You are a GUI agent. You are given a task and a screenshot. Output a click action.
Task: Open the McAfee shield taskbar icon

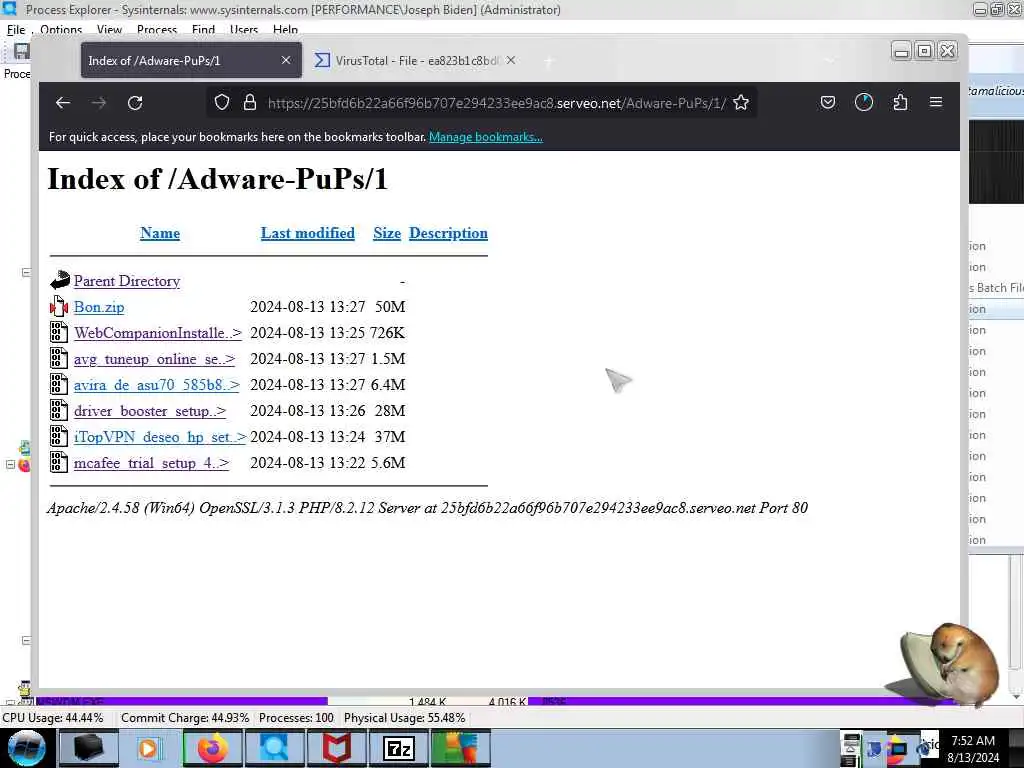pyautogui.click(x=337, y=748)
